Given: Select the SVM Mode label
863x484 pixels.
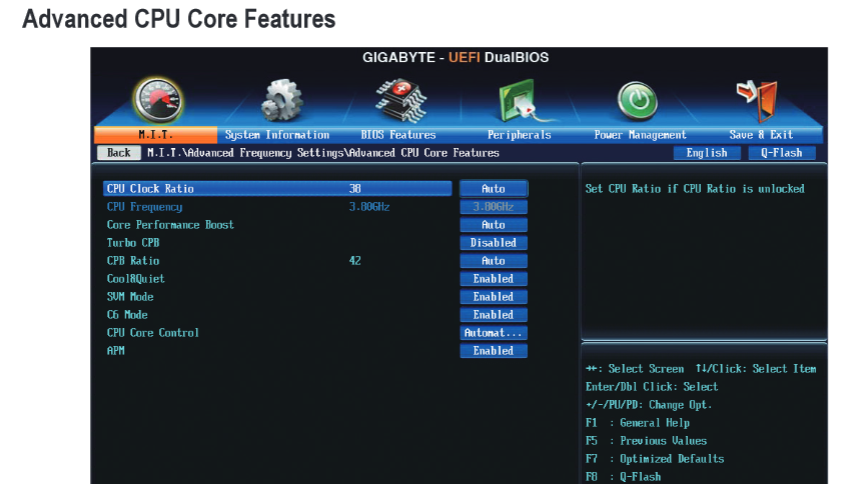Looking at the screenshot, I should [x=130, y=297].
